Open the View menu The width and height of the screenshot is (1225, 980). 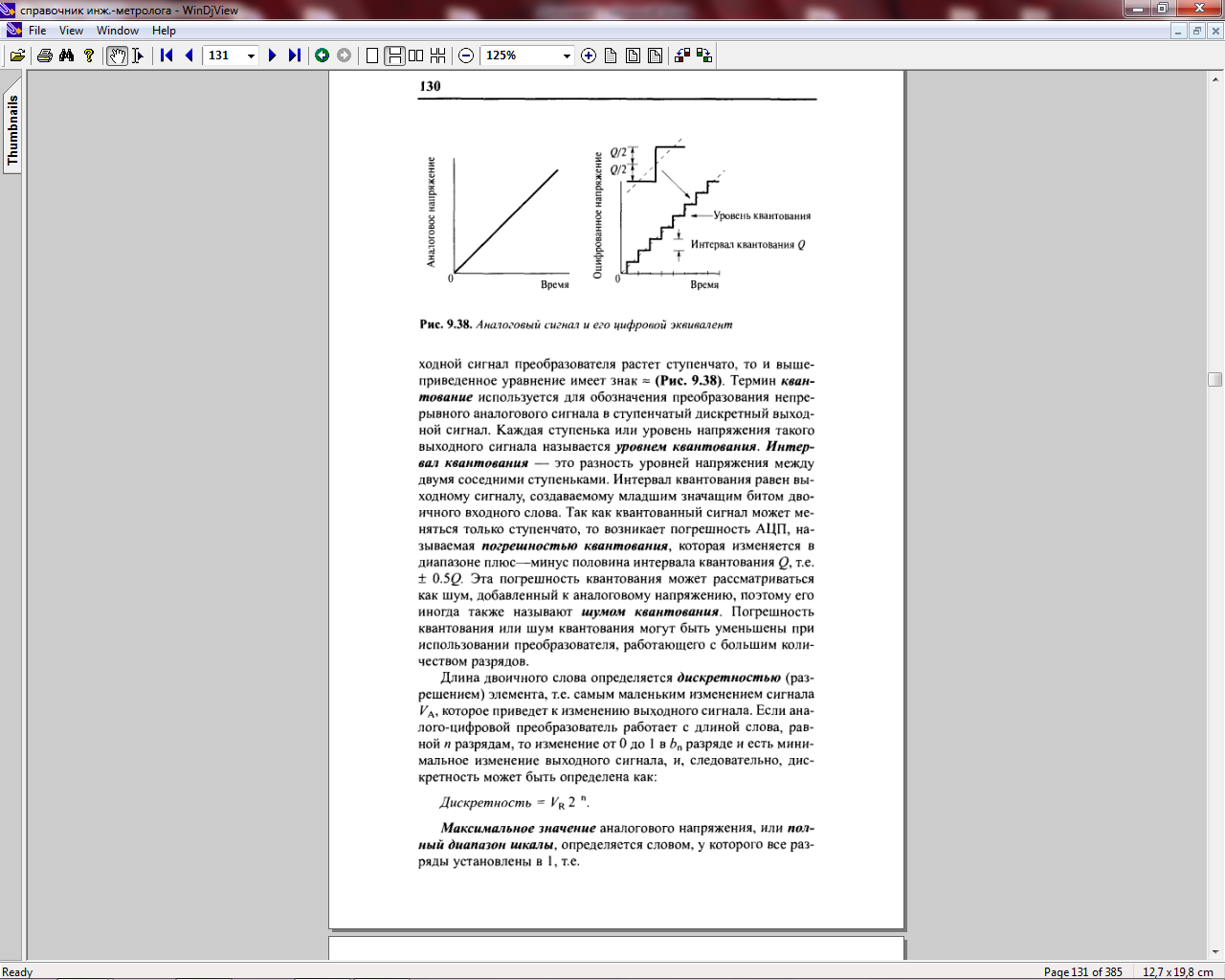pyautogui.click(x=71, y=31)
